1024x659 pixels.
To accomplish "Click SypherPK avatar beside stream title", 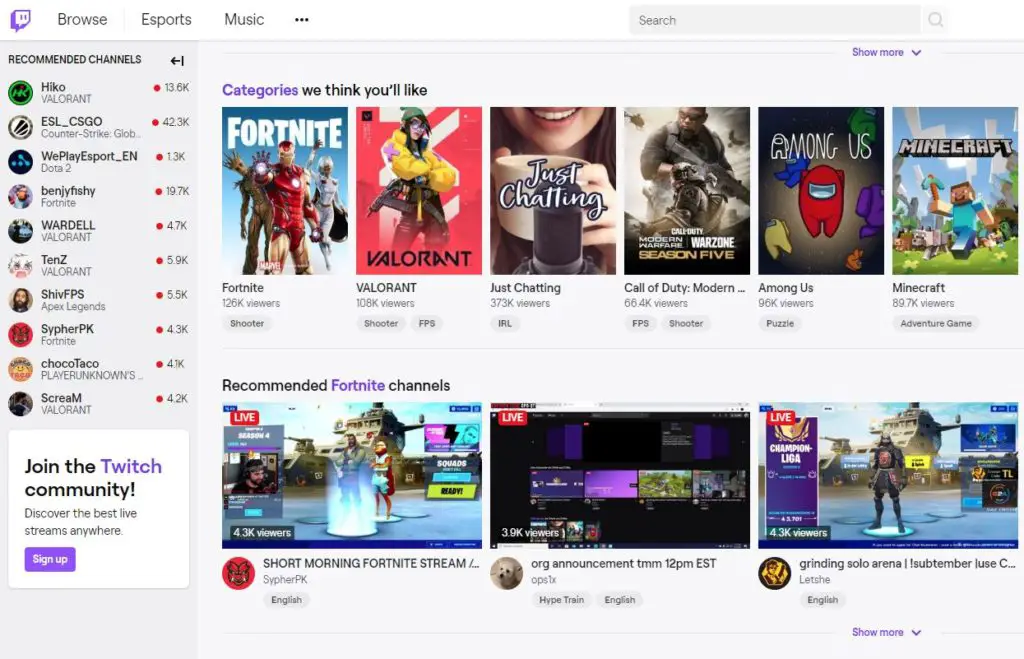I will (x=238, y=573).
